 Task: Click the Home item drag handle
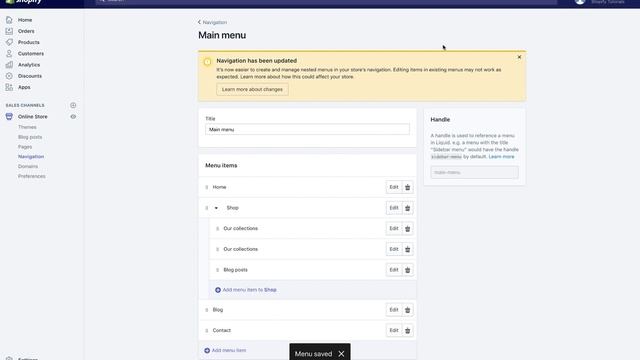coord(207,187)
